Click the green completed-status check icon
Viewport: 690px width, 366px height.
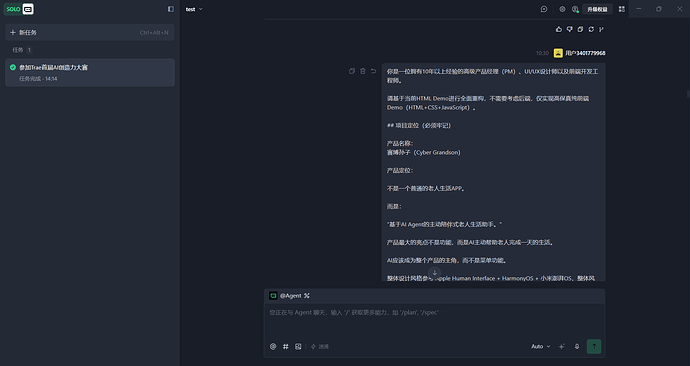pos(13,67)
